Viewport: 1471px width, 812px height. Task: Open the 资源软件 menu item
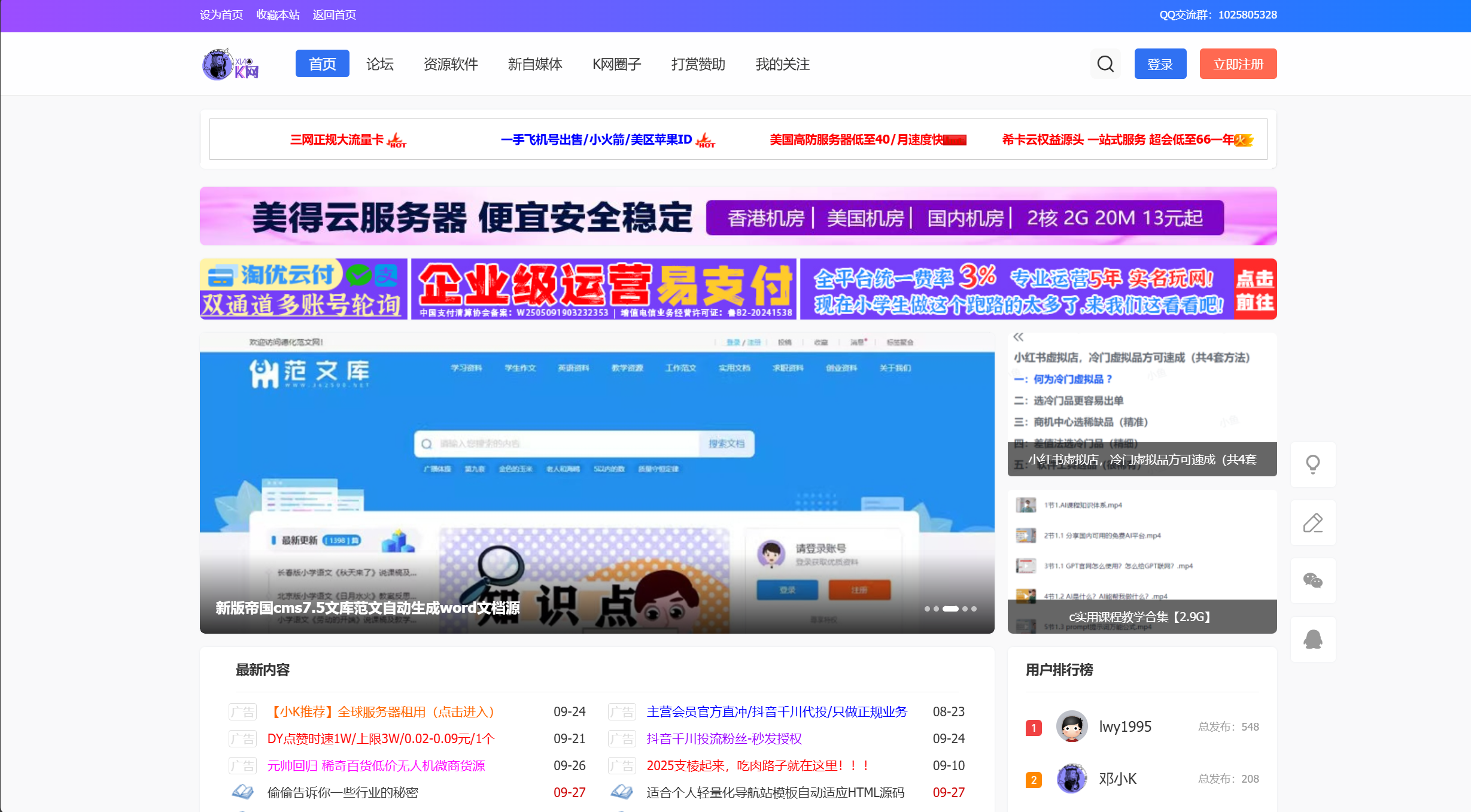(451, 64)
